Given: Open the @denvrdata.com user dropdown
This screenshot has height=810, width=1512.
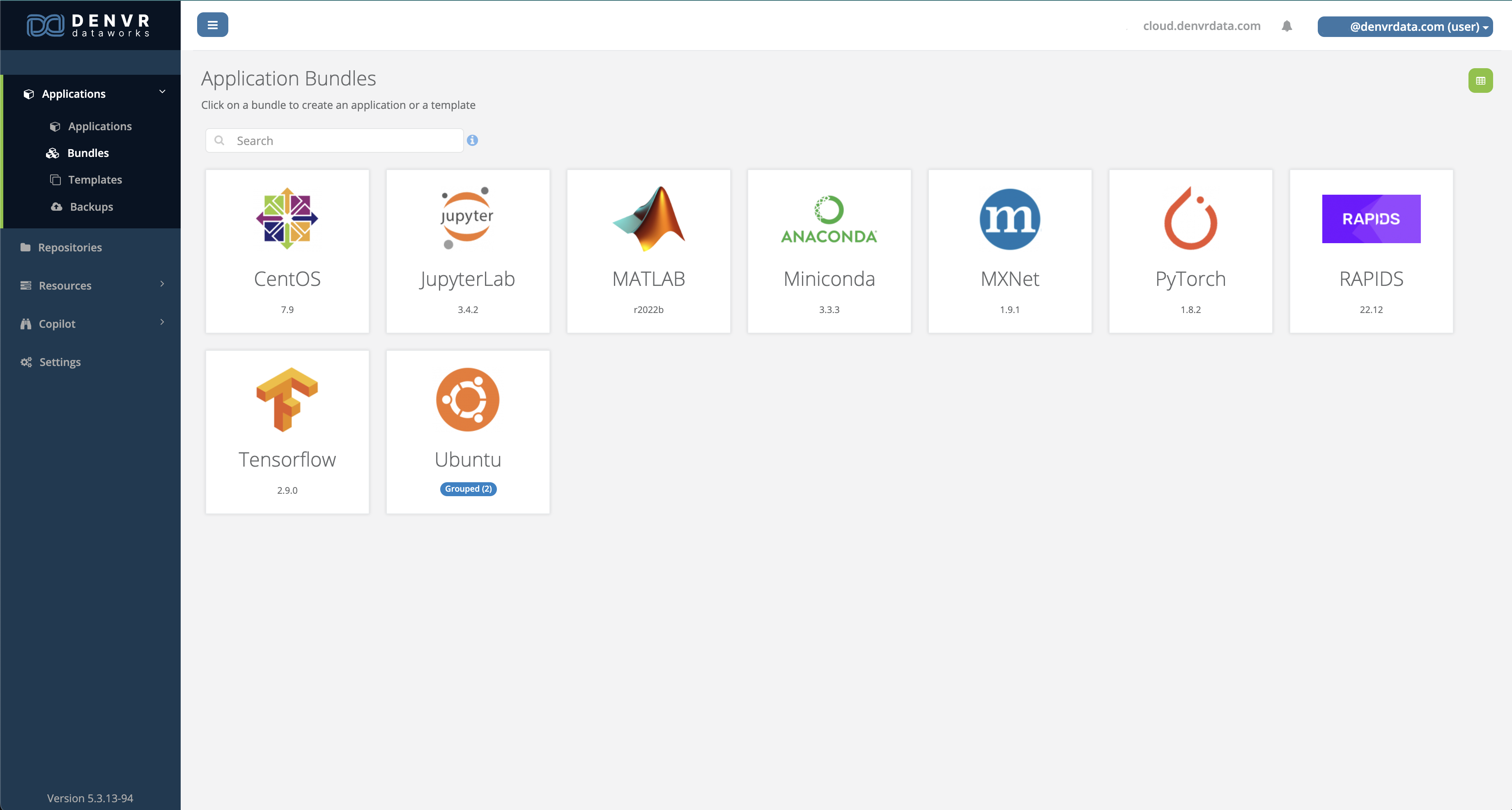Looking at the screenshot, I should pyautogui.click(x=1404, y=26).
